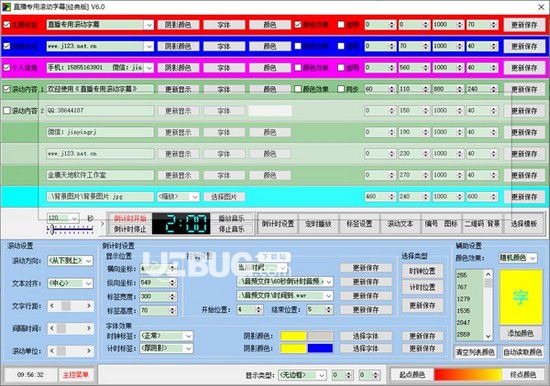The height and width of the screenshot is (386, 550).
Task: Enable the 滚动内容 2 checkbox
Action: [x=7, y=111]
